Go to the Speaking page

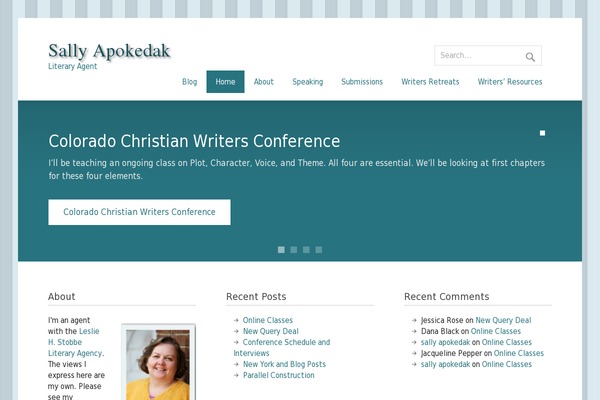tap(308, 82)
